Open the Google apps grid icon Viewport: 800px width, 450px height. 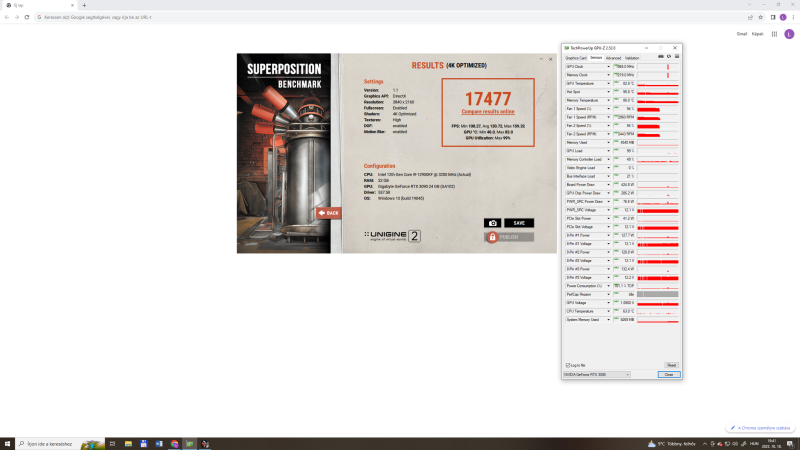pyautogui.click(x=774, y=34)
